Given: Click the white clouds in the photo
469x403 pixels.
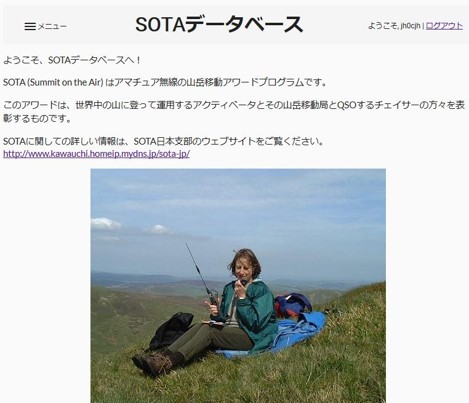Looking at the screenshot, I should 132,227.
